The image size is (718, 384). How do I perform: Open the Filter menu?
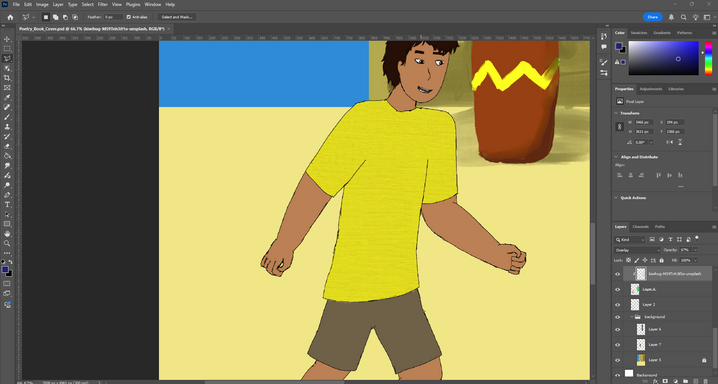103,5
